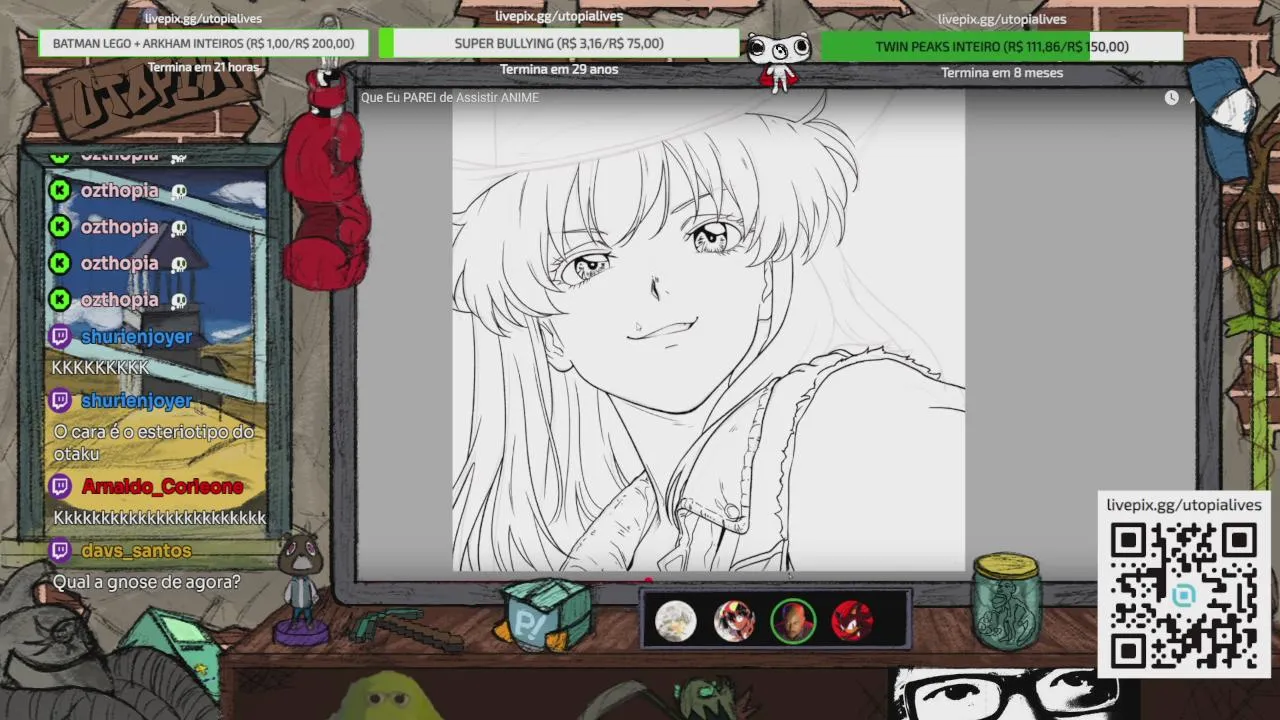
Task: Open livepix.gg link above the TWIN PEAKS goal
Action: pyautogui.click(x=1002, y=19)
